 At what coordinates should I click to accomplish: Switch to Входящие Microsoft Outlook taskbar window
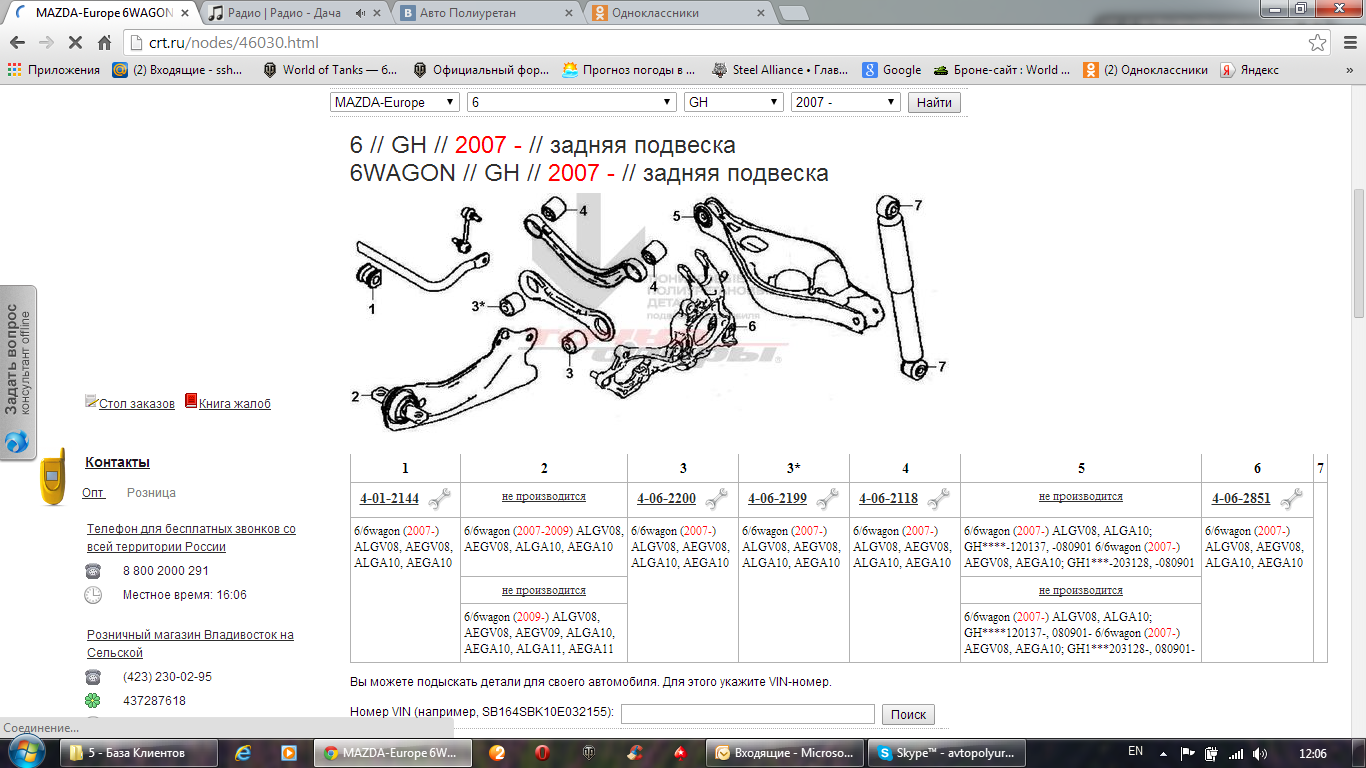[783, 752]
